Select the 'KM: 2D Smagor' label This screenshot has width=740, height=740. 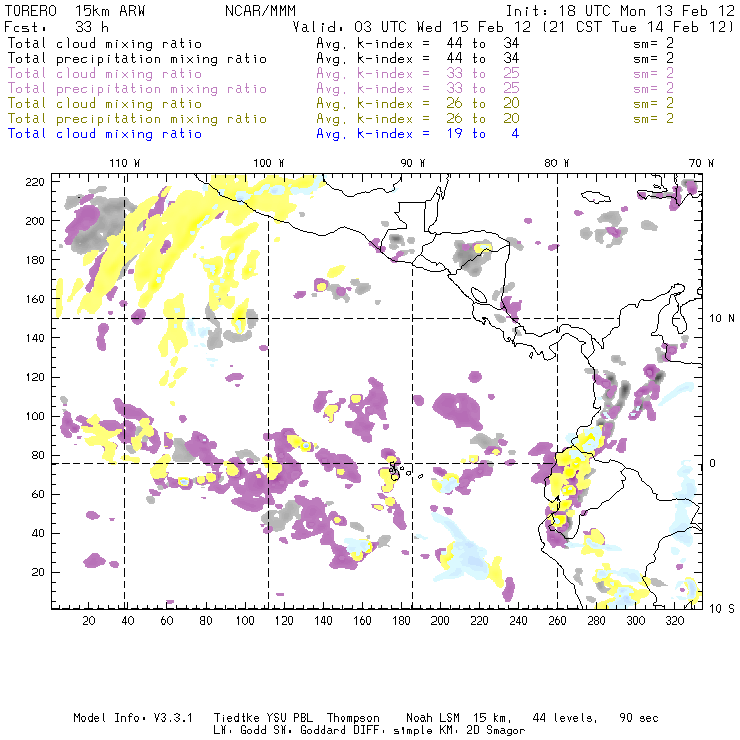(482, 731)
